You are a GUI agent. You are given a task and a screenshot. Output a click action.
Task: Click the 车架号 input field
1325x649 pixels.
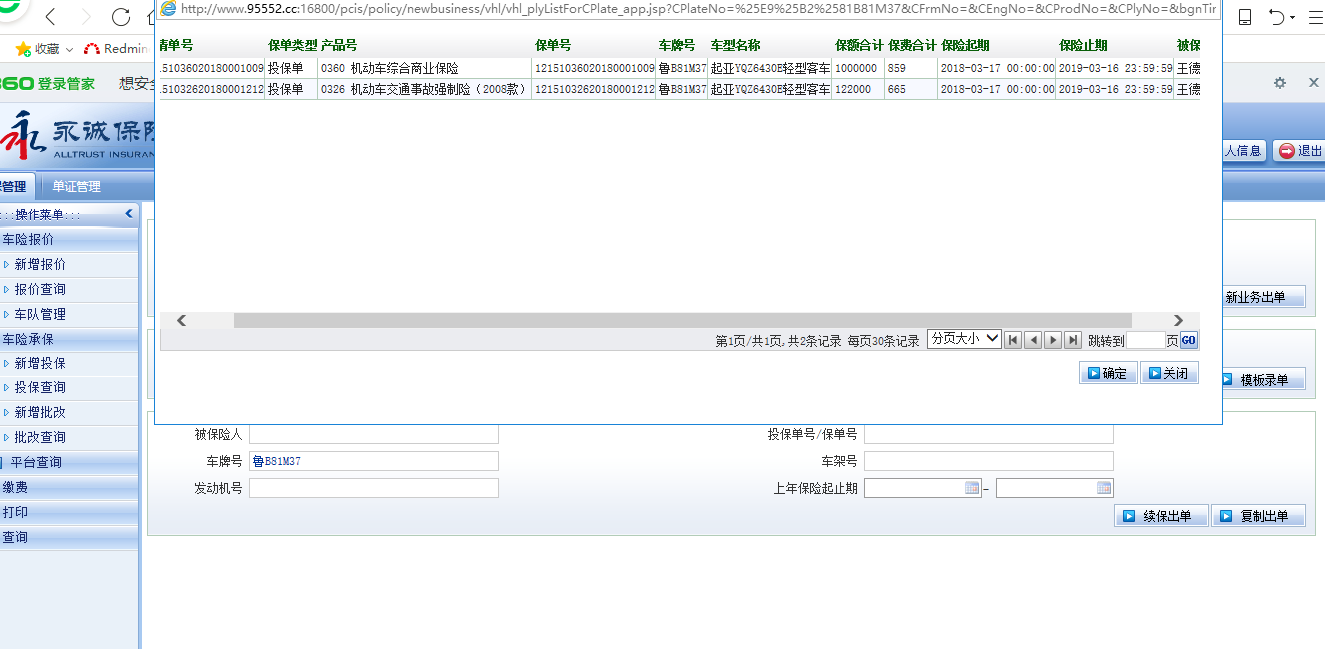(988, 461)
